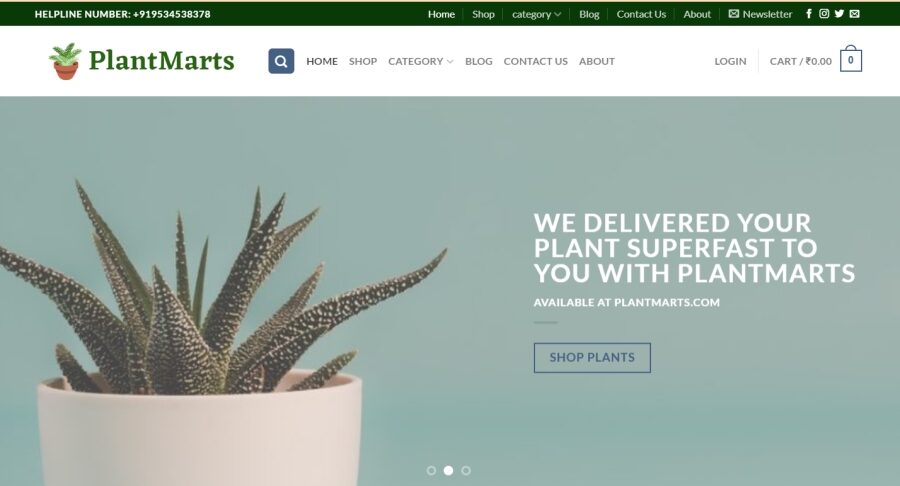Select the third slider dot
Viewport: 900px width, 486px height.
466,471
